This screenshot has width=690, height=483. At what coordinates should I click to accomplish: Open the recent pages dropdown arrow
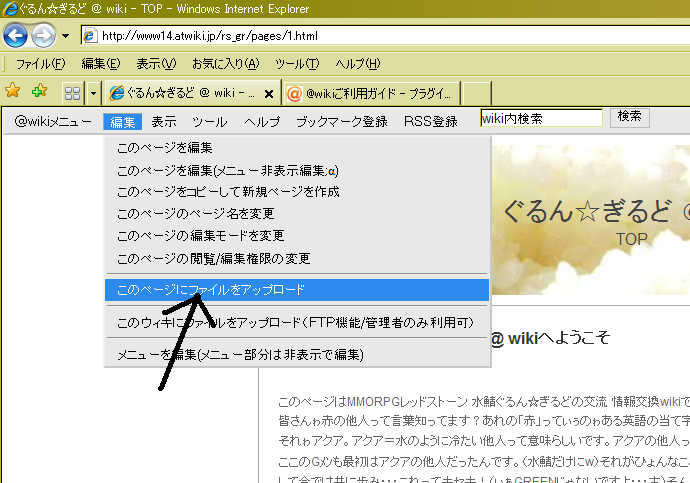coord(65,36)
